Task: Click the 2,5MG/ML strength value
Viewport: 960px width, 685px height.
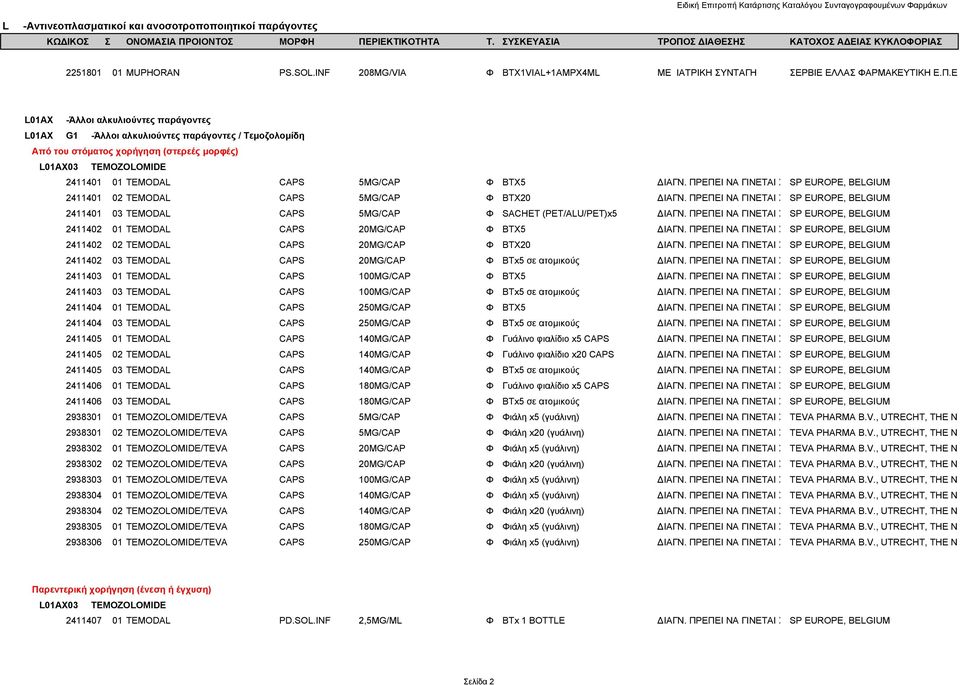Action: click(380, 621)
